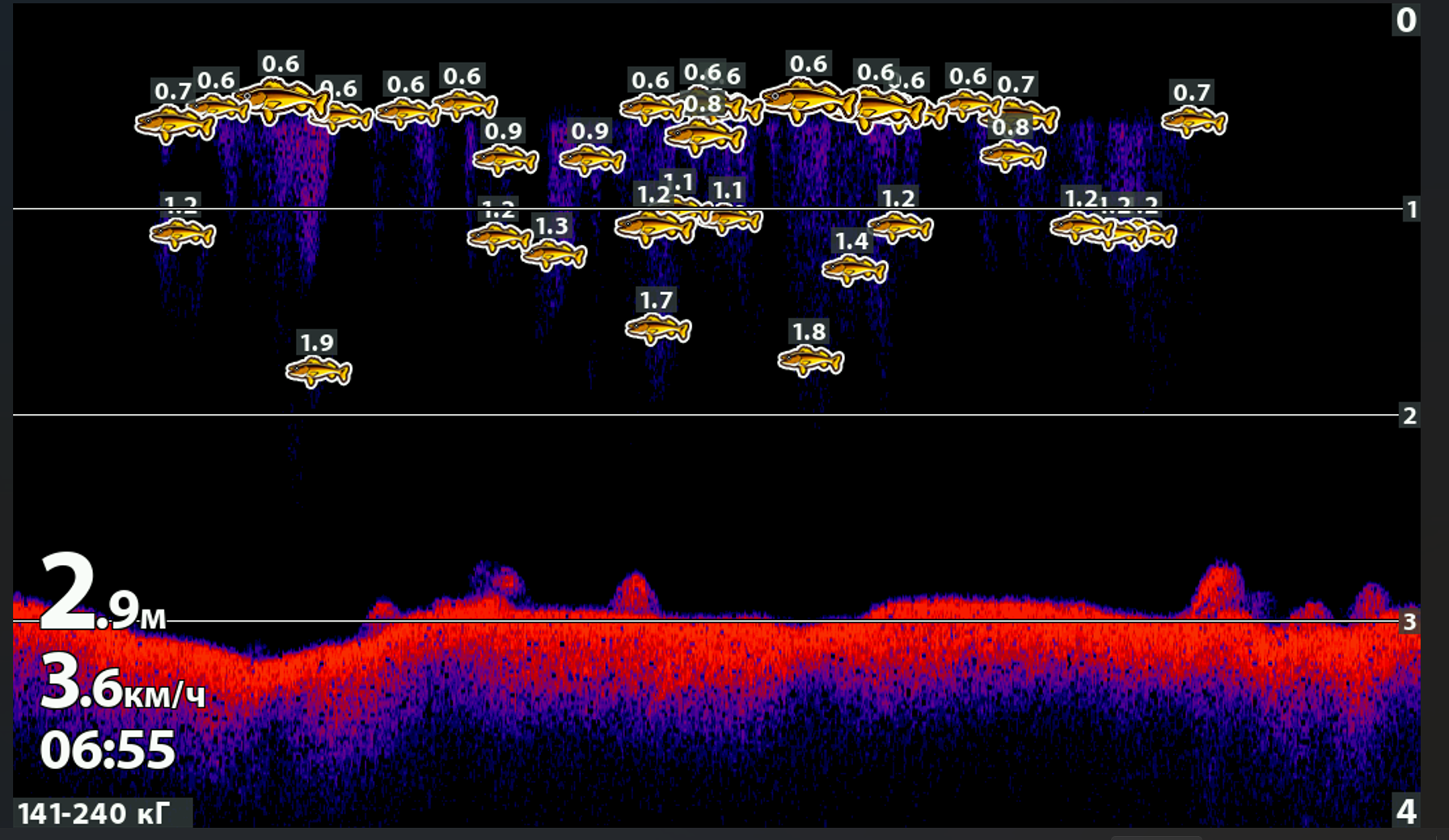Select the right fish icon labeled 0.9
Screen dimensions: 1449x840
592,160
